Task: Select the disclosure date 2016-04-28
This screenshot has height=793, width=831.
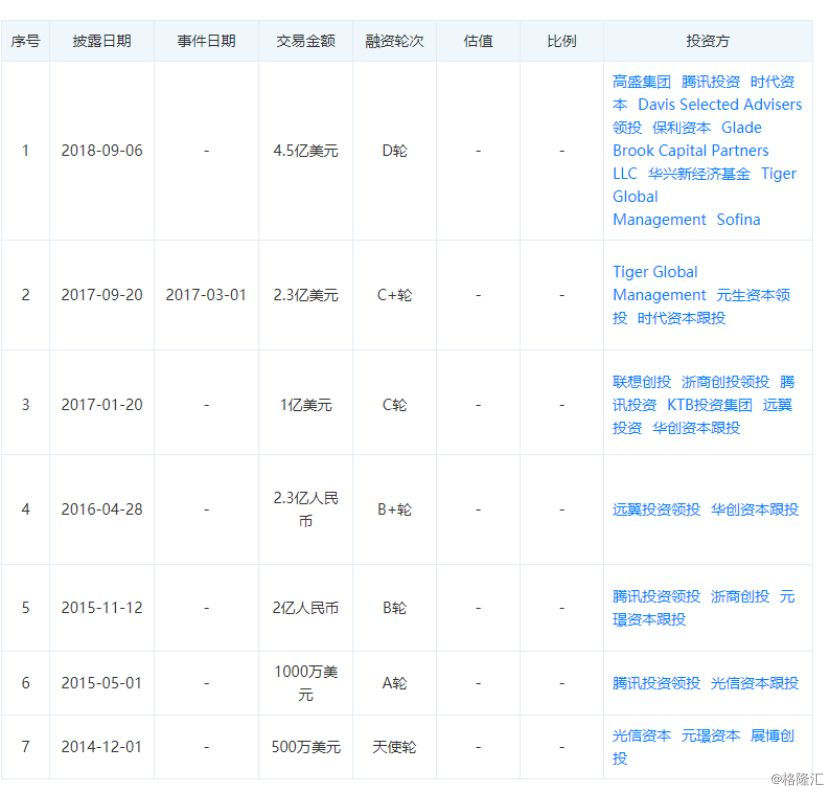Action: pos(102,509)
